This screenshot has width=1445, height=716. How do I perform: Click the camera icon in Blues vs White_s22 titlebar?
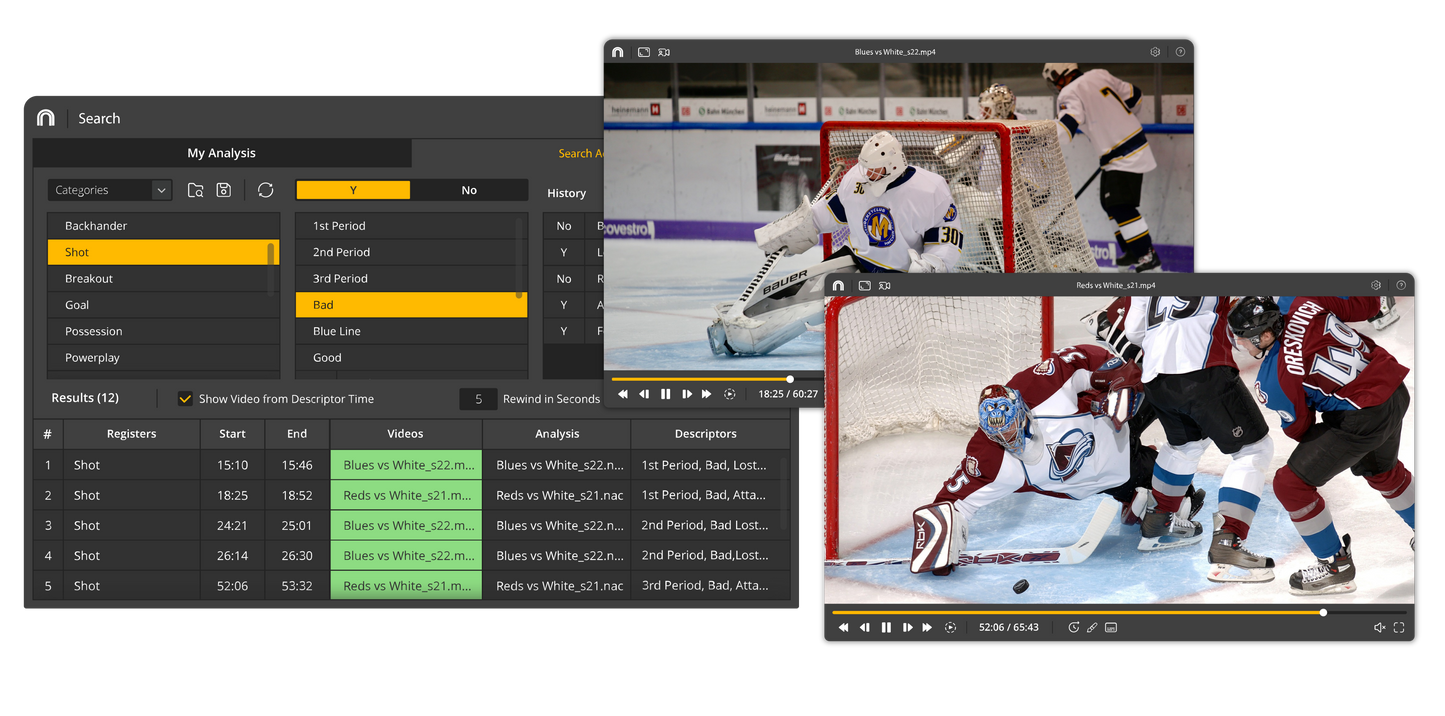coord(664,52)
